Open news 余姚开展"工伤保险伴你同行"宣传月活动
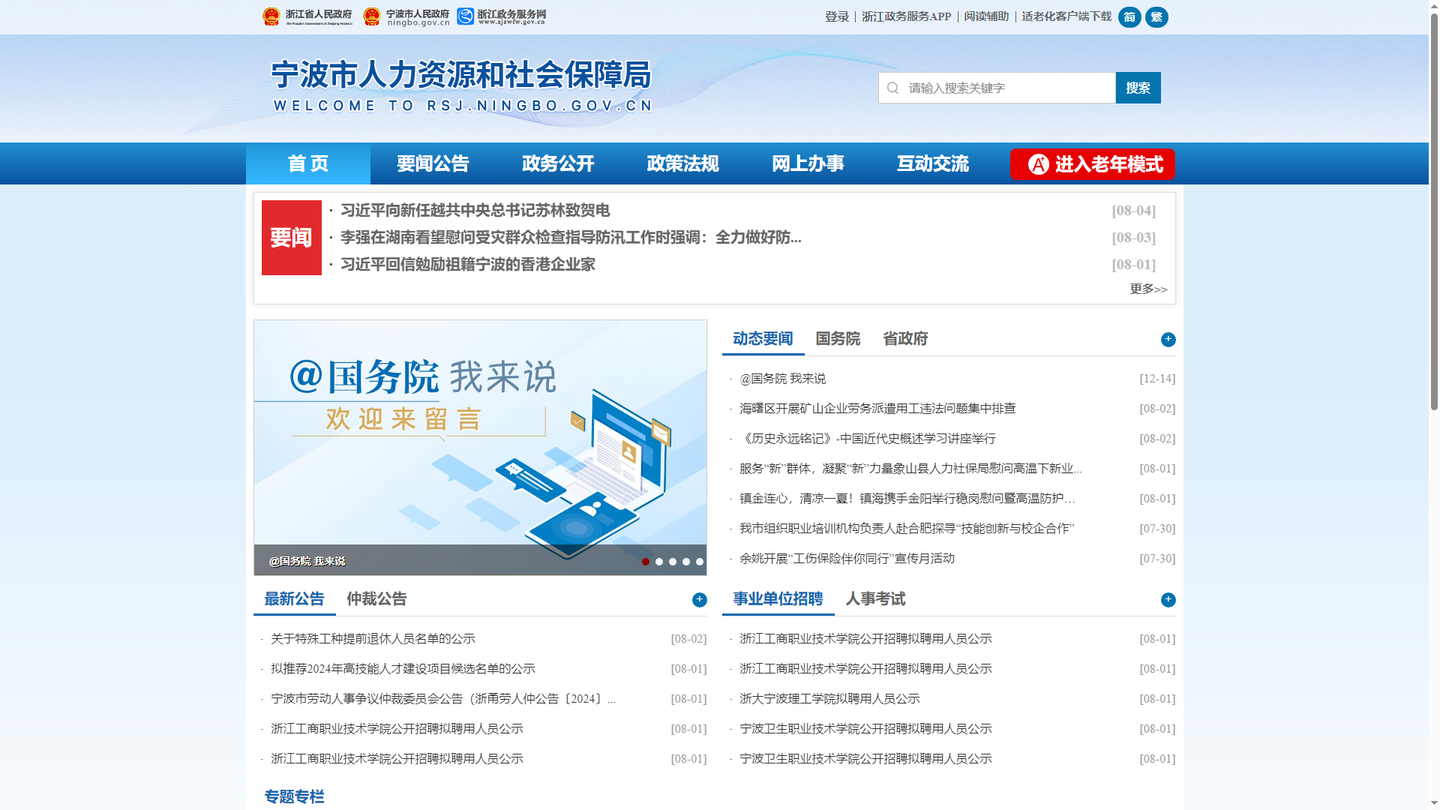This screenshot has width=1440, height=810. 847,559
